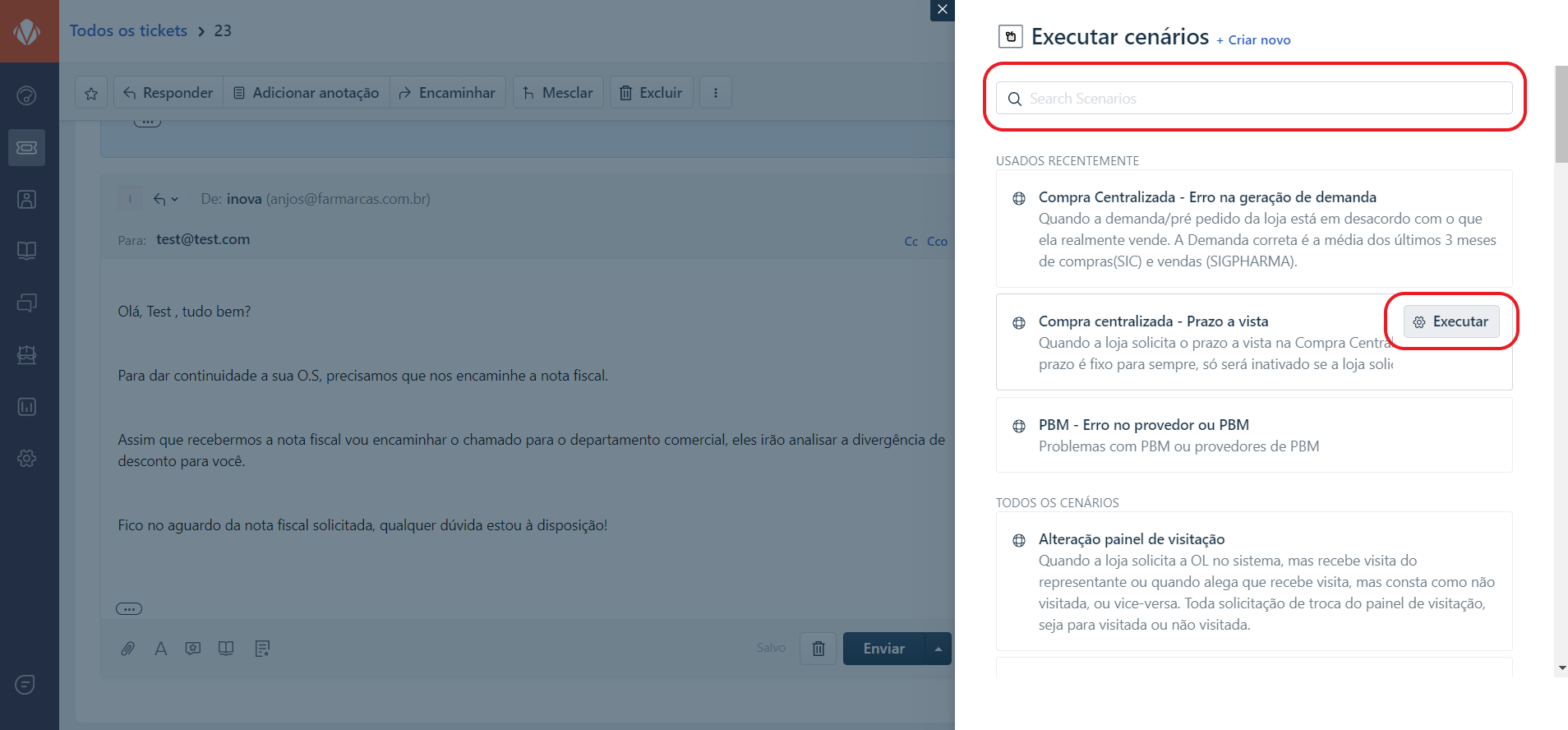Open the admin settings gear in sidebar
The width and height of the screenshot is (1568, 730).
coord(26,458)
